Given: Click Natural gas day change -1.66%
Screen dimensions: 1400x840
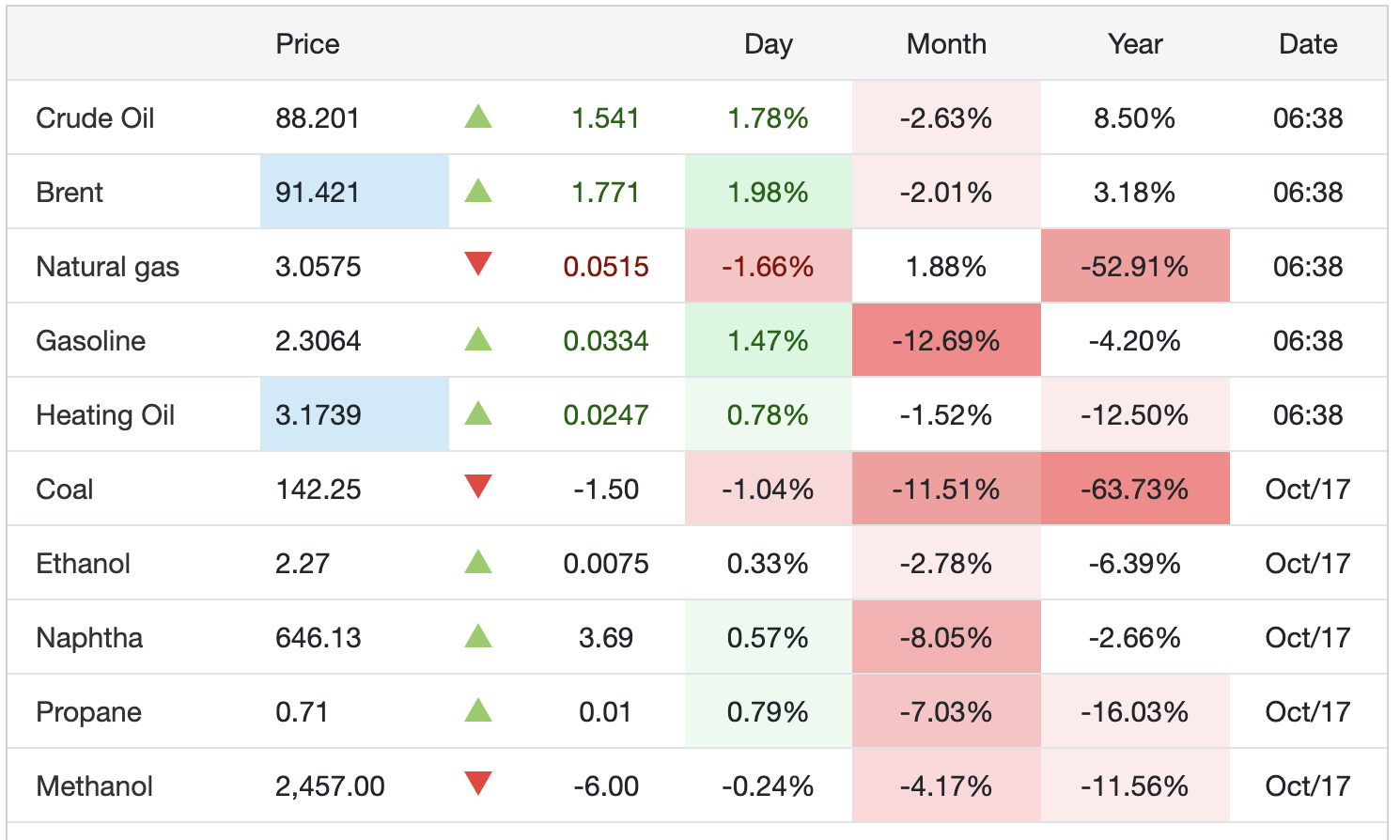Looking at the screenshot, I should 768,267.
